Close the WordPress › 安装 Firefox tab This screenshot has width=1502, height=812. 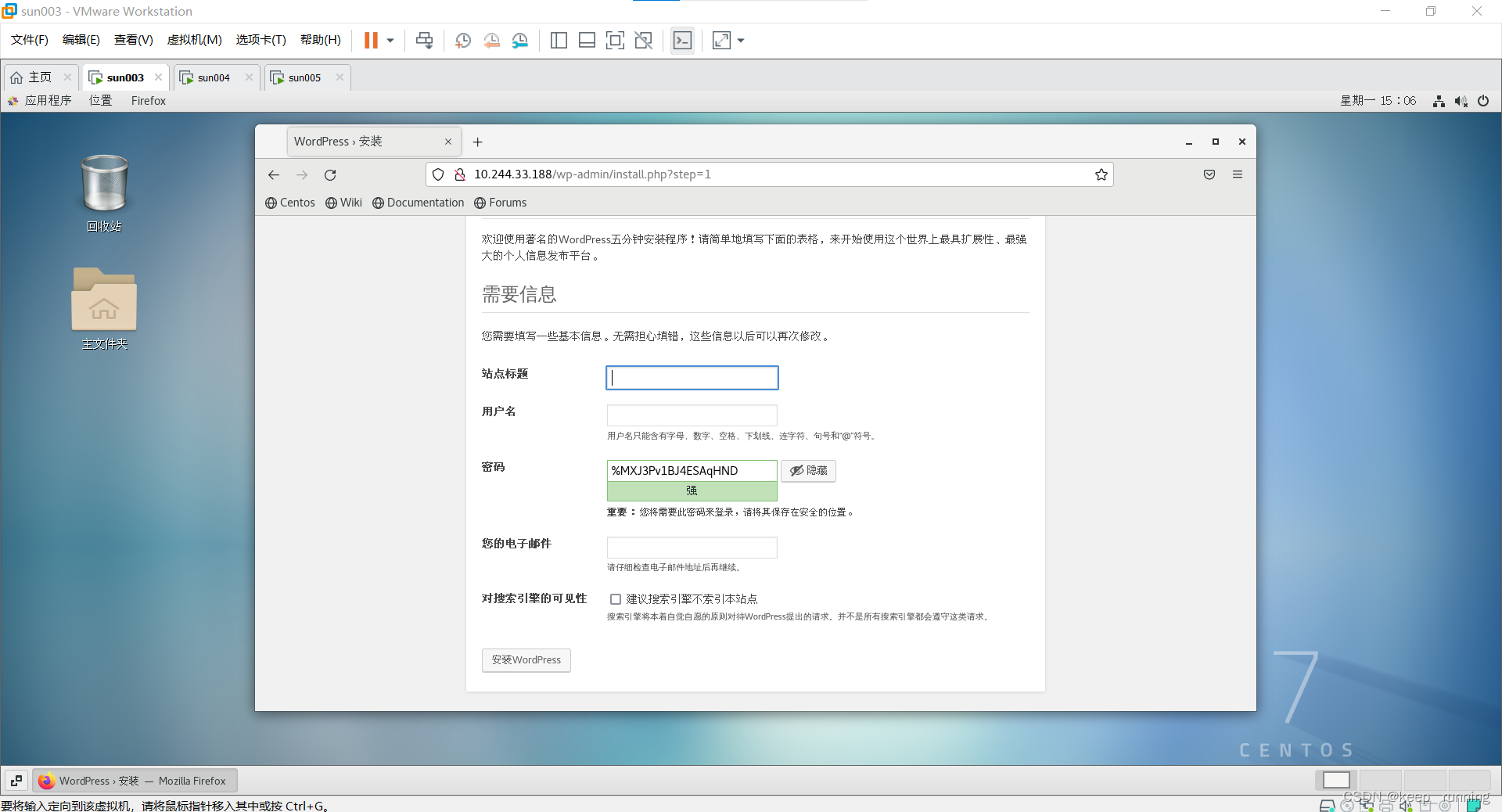(x=448, y=142)
